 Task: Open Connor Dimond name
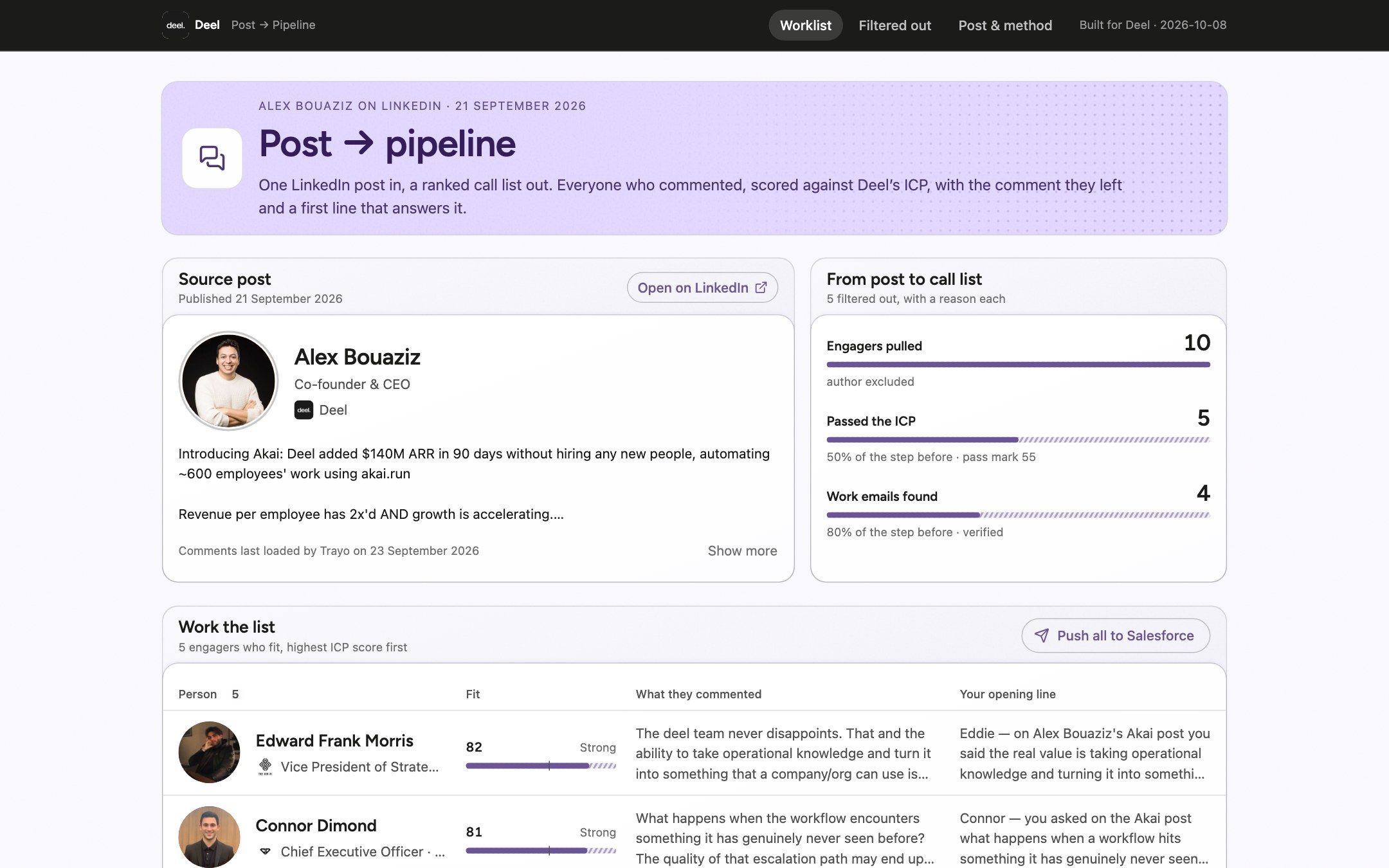click(x=316, y=826)
